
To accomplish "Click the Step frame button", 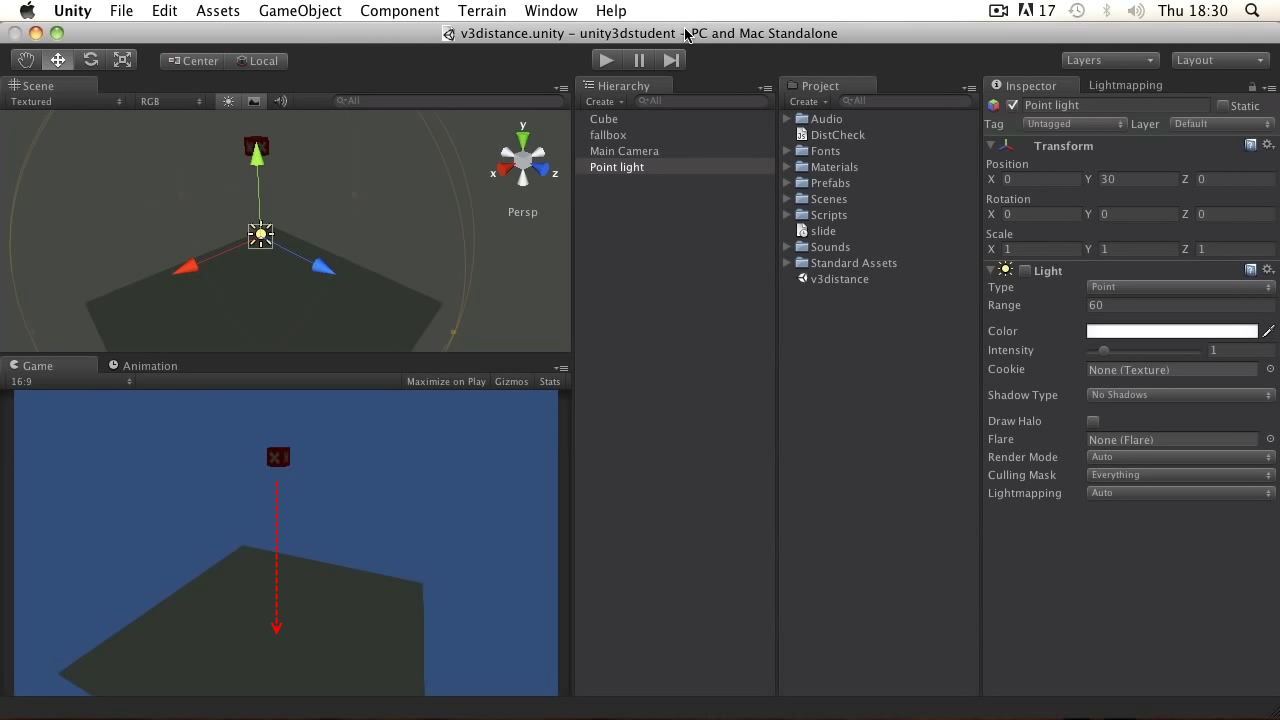I will coord(672,60).
